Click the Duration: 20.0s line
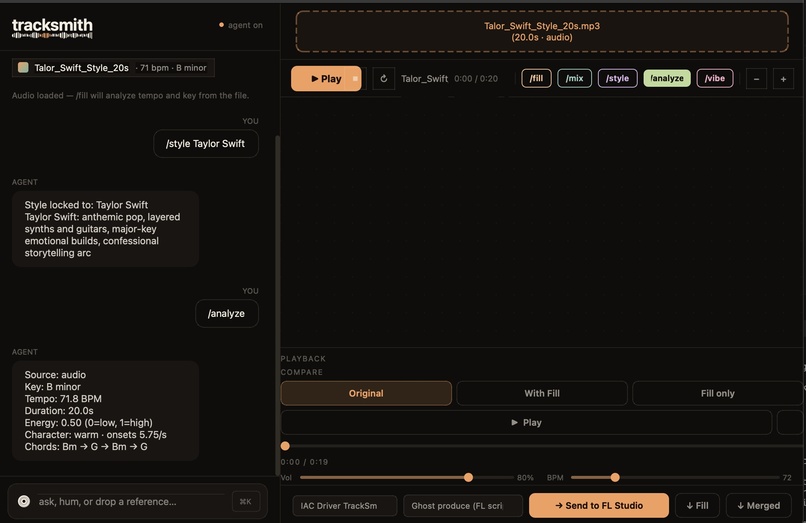The width and height of the screenshot is (806, 523). [x=59, y=411]
